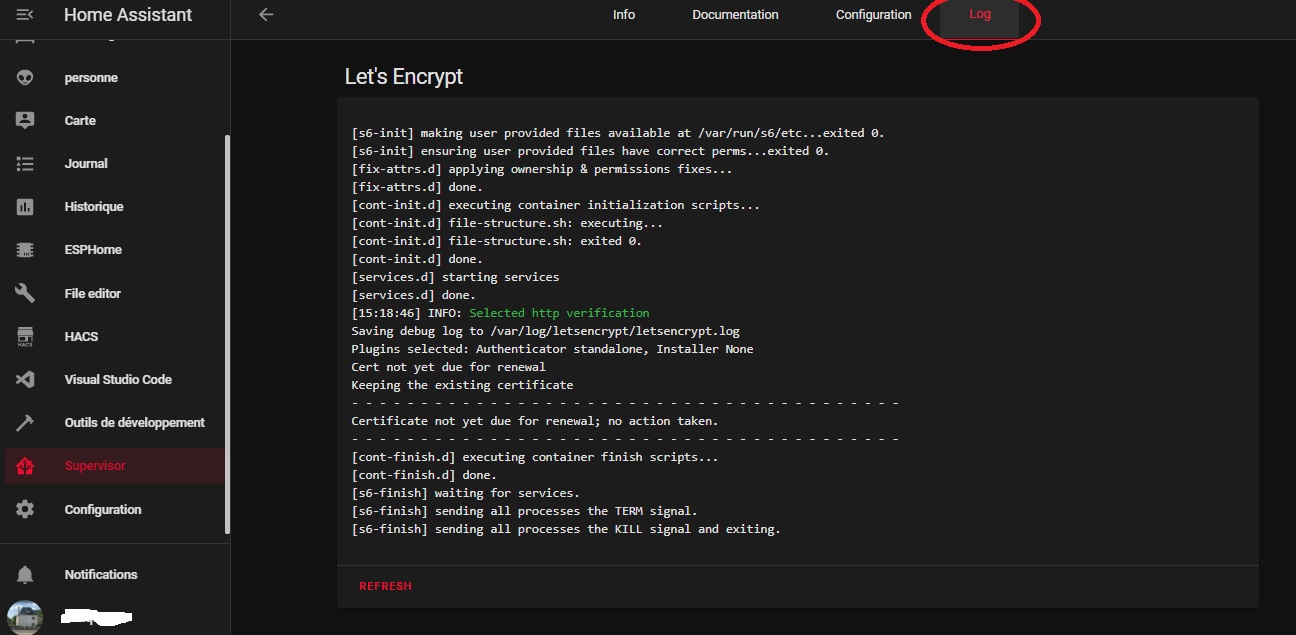Open the Documentation tab
The image size is (1296, 635).
735,15
